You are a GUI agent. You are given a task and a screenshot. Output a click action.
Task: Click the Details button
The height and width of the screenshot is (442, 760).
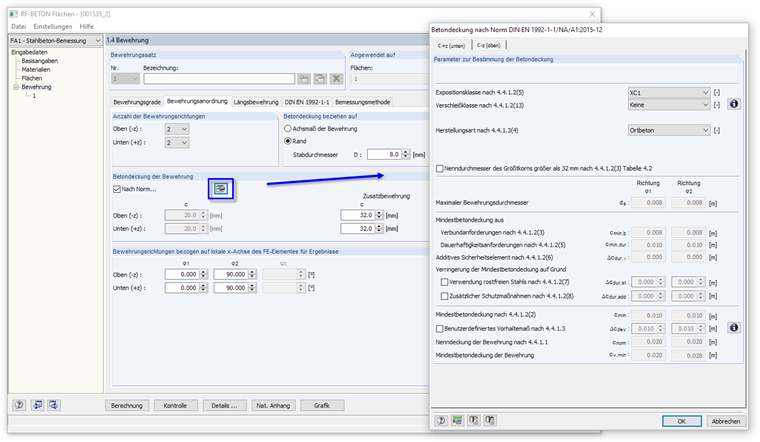coord(224,406)
